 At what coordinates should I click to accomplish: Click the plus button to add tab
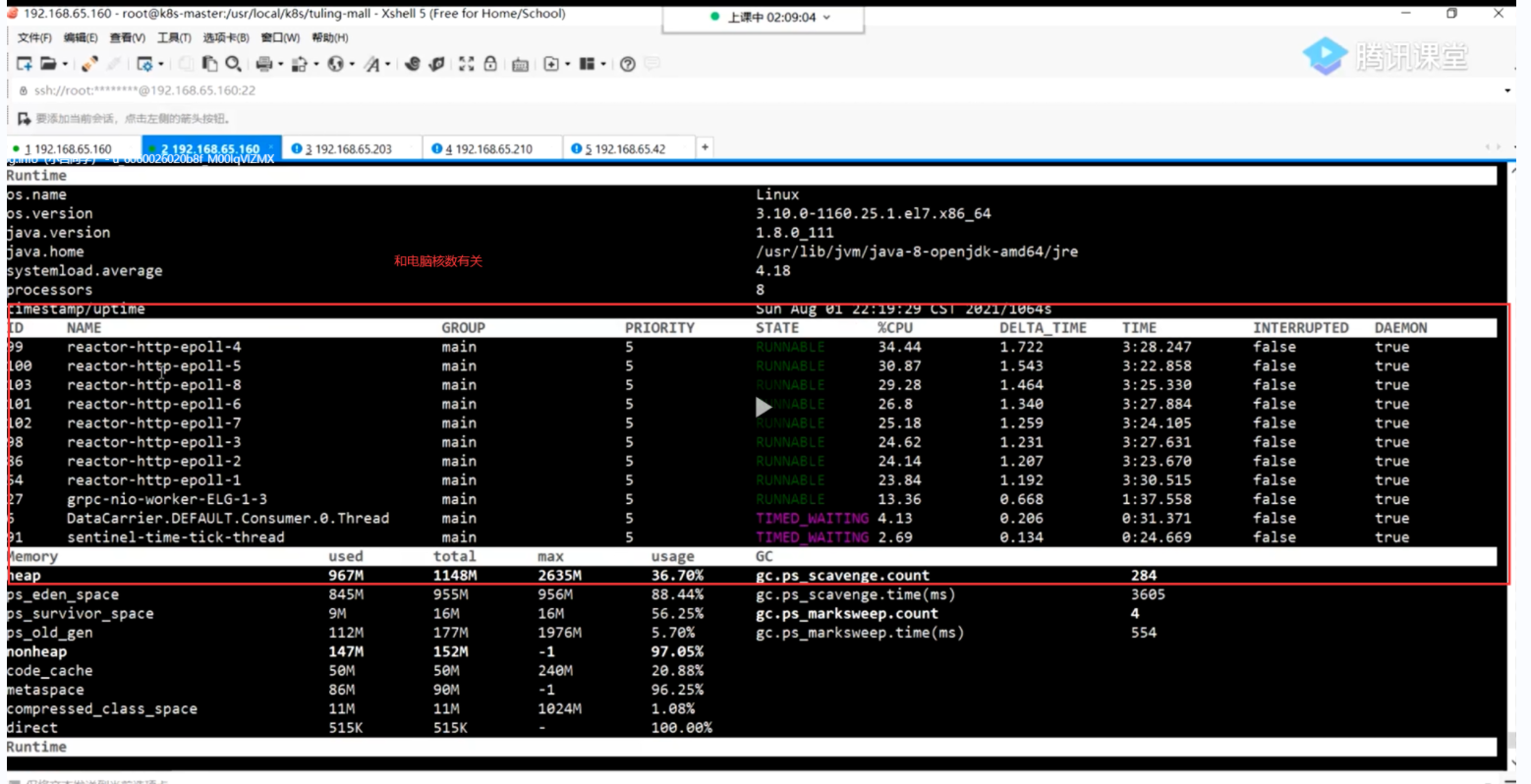pos(705,147)
